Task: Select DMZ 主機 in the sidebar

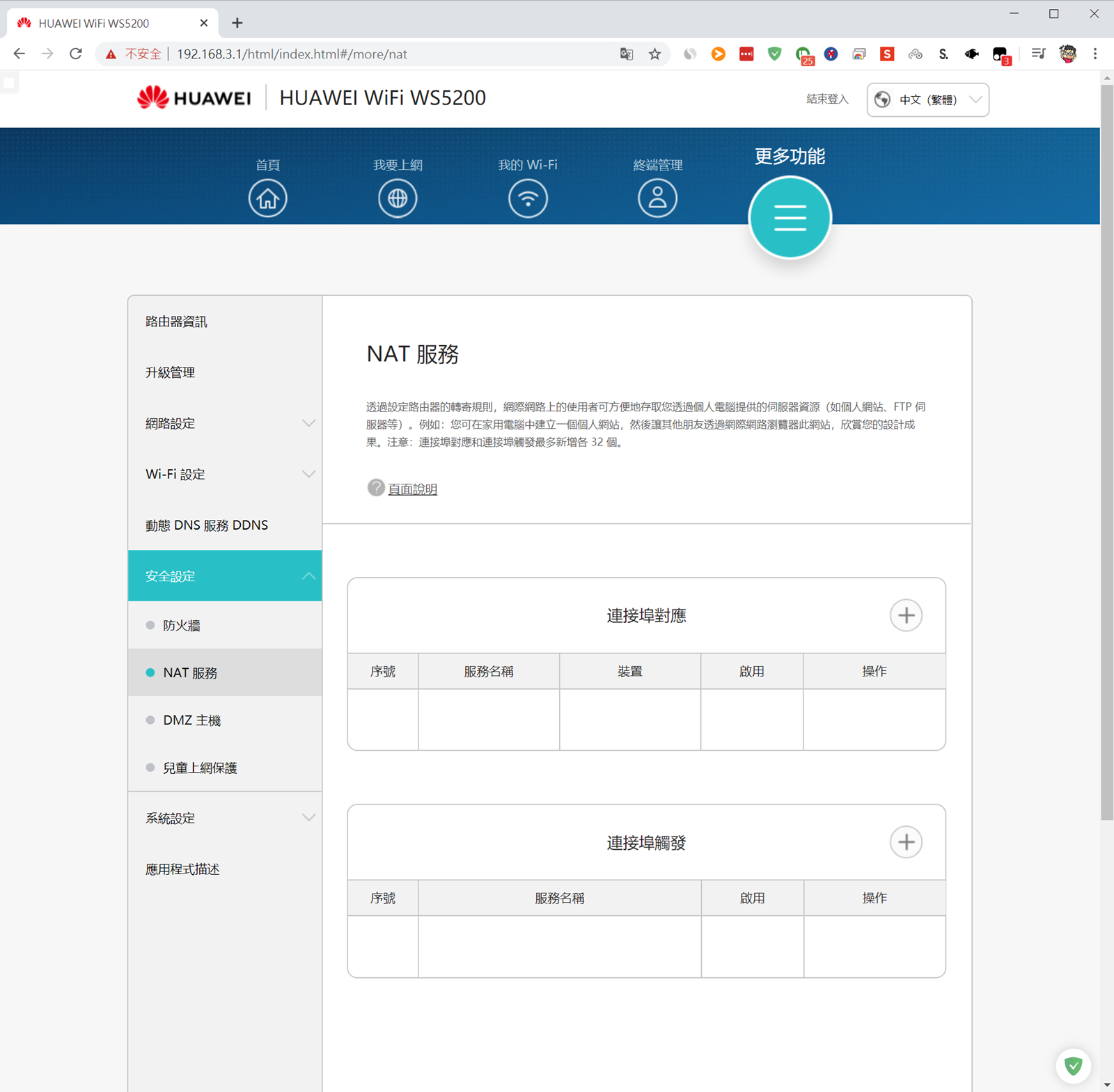Action: click(x=191, y=720)
